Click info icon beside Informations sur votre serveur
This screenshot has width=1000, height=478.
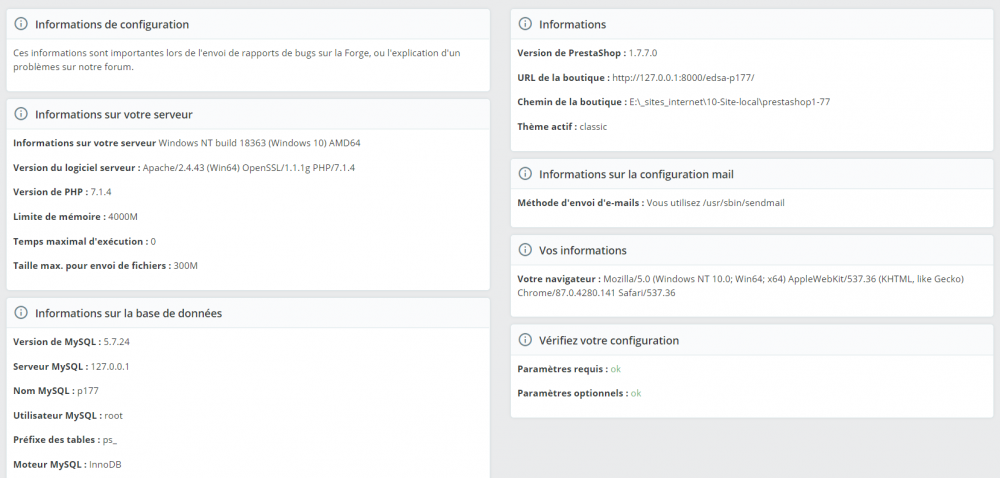tap(21, 114)
